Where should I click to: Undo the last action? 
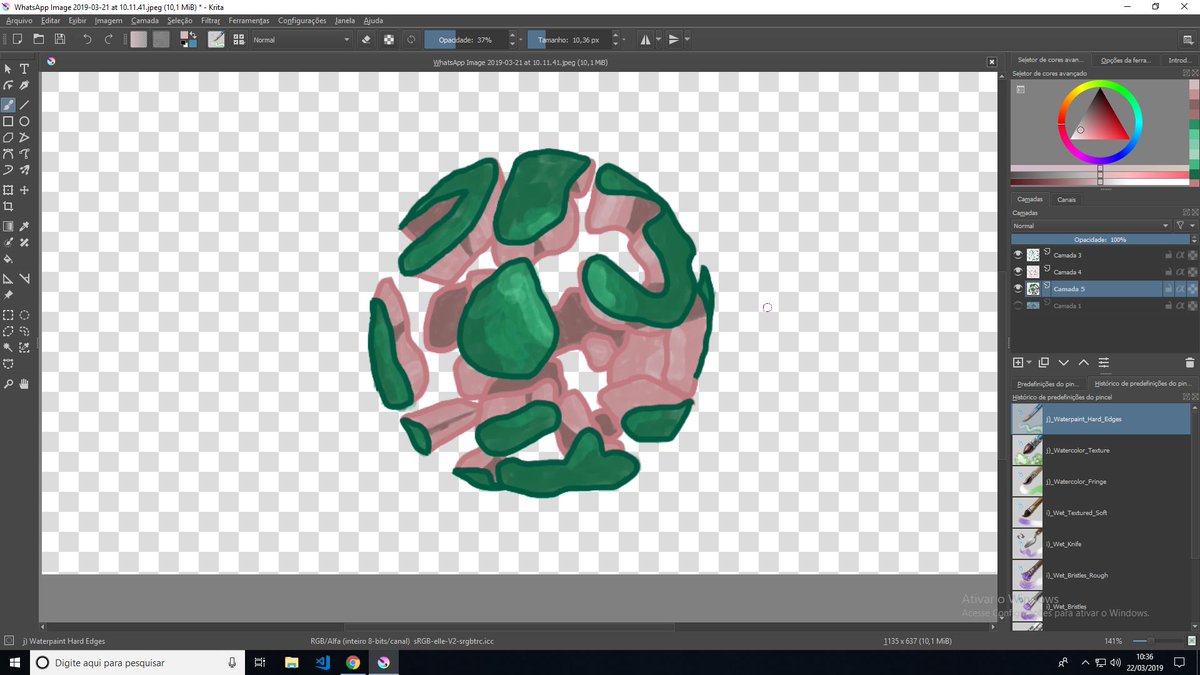click(87, 39)
